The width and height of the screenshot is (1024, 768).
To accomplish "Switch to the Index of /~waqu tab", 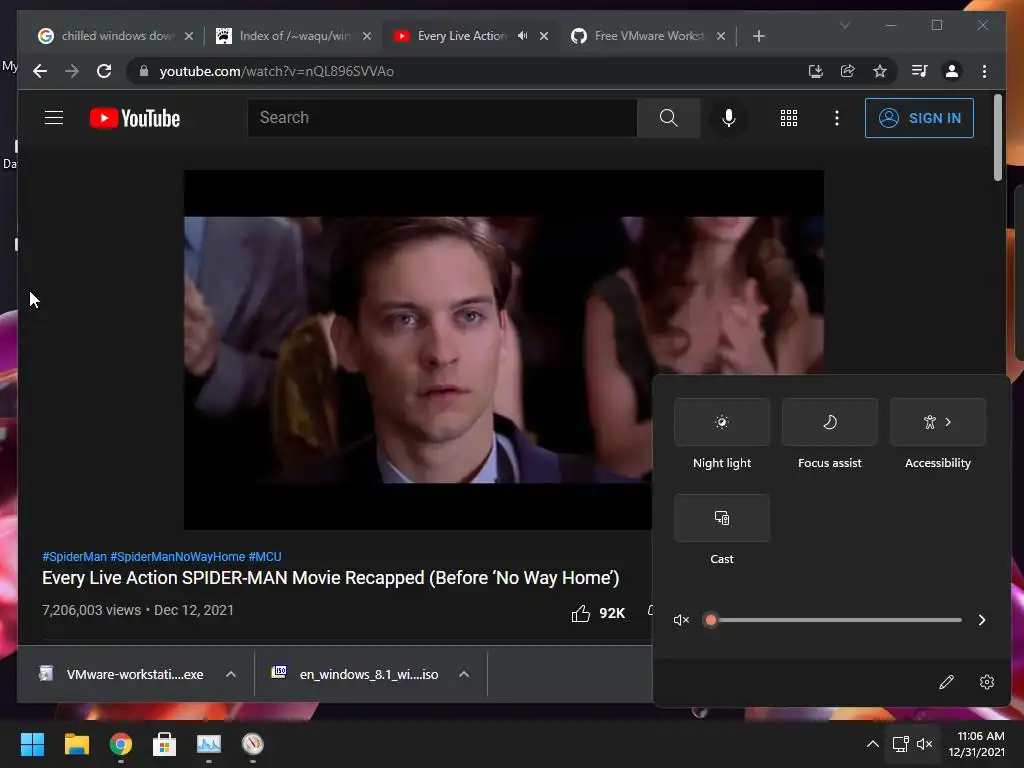I will click(294, 36).
